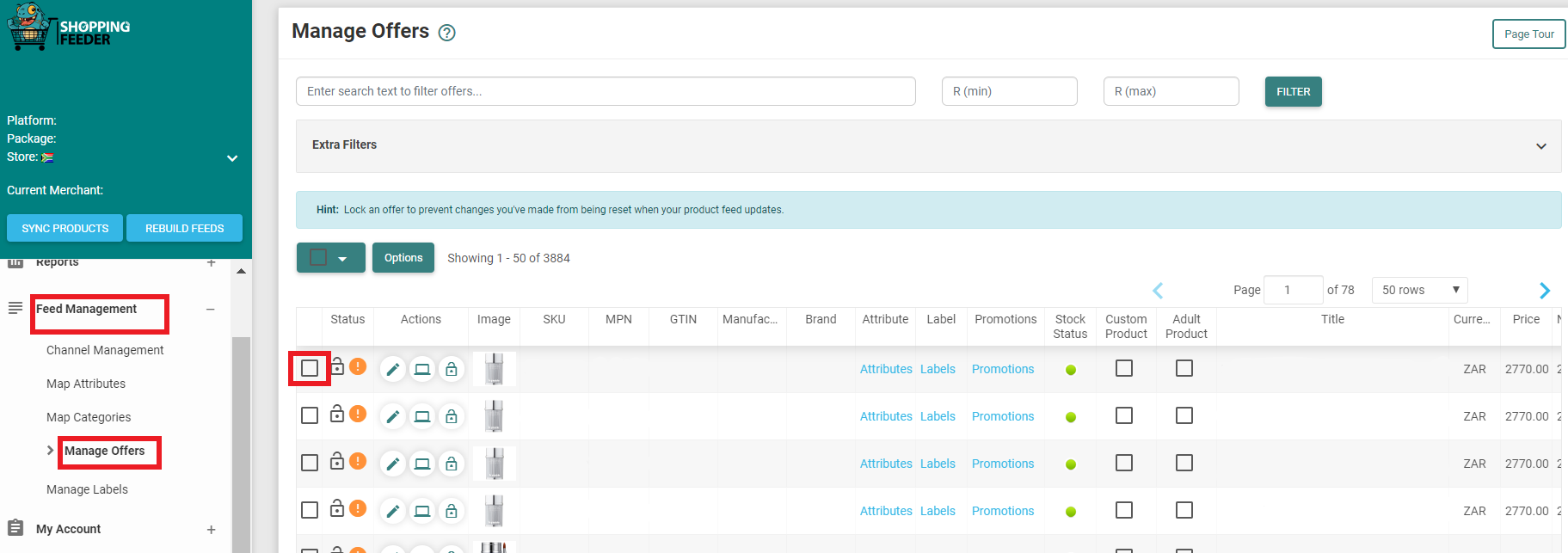This screenshot has width=1568, height=553.
Task: Open the Promotions link in the third row
Action: pyautogui.click(x=1003, y=464)
